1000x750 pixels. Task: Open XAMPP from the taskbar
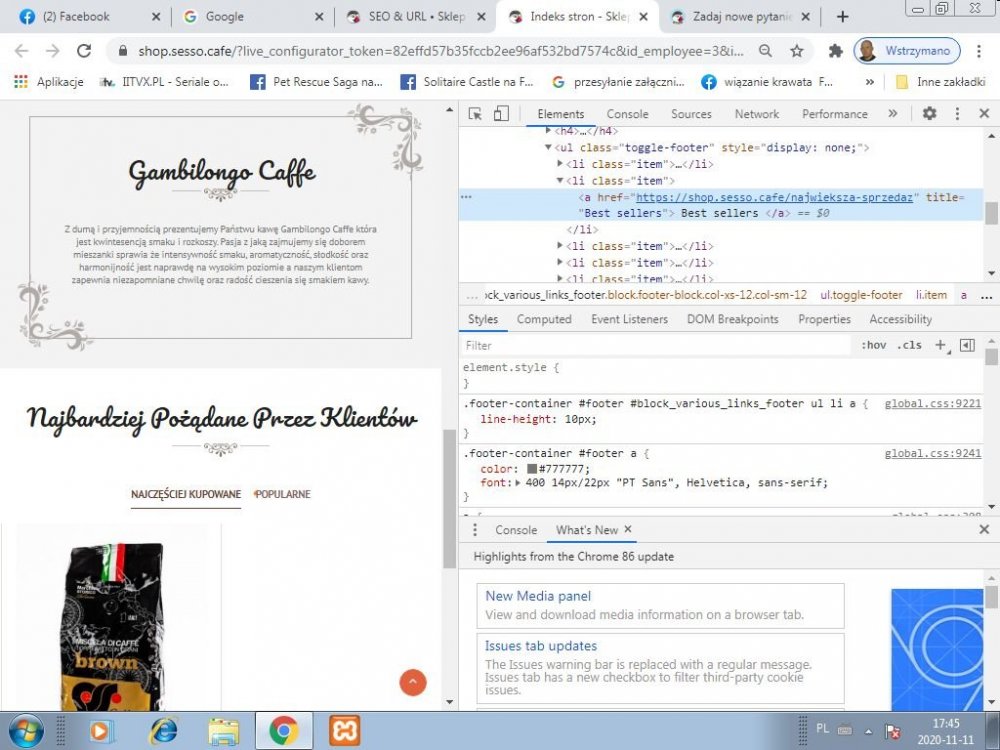(344, 731)
